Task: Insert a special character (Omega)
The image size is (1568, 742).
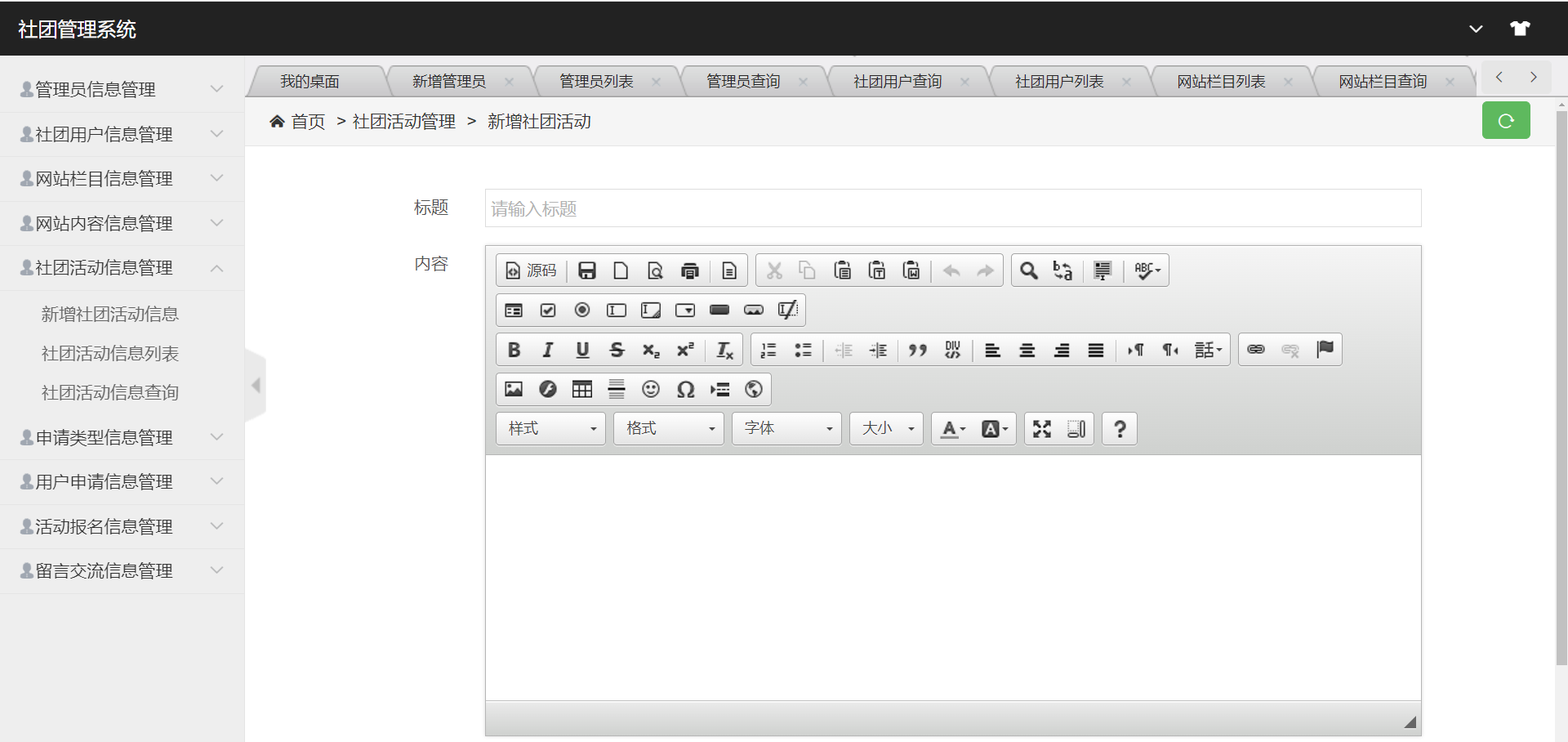Action: tap(685, 389)
